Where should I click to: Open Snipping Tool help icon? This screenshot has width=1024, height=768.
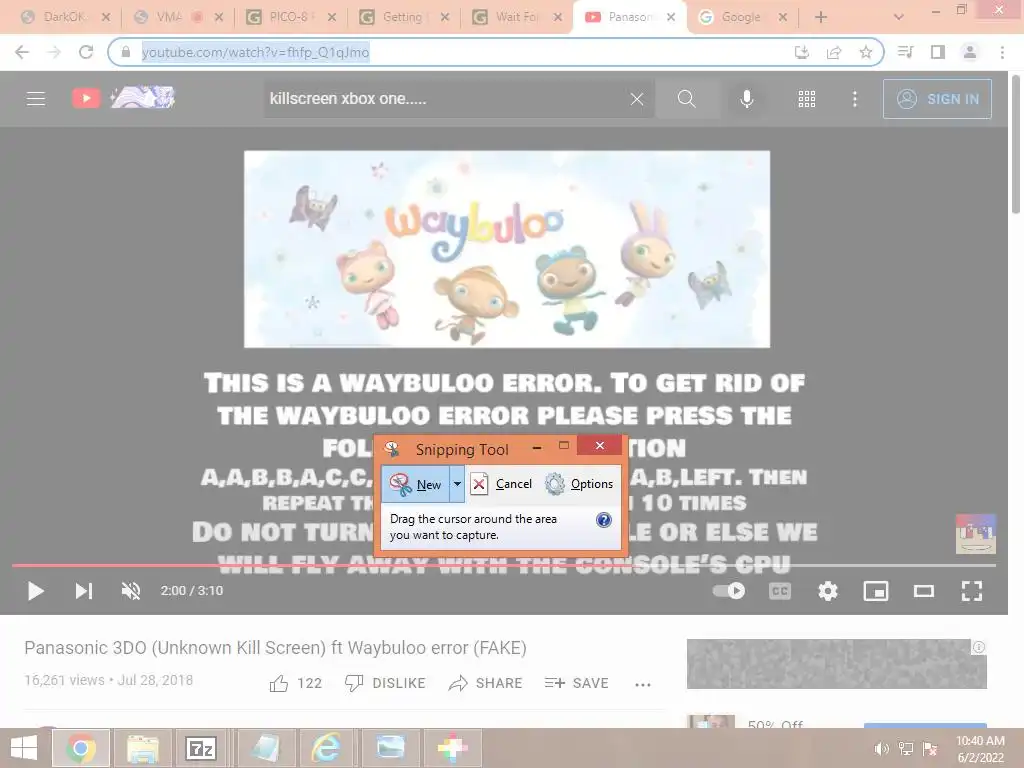click(603, 520)
